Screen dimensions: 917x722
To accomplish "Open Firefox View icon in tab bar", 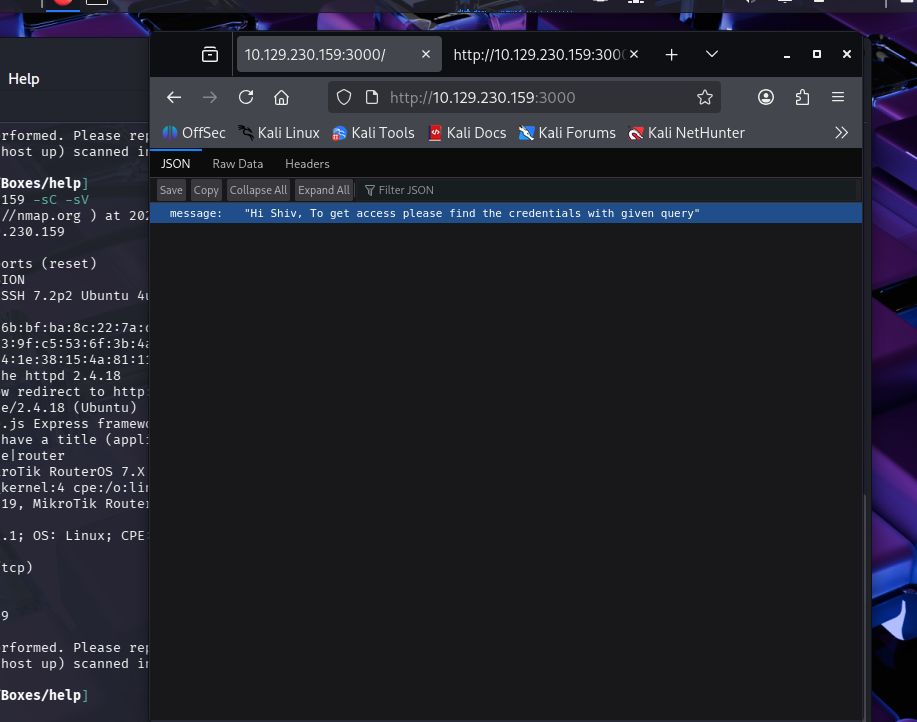I will [x=210, y=55].
